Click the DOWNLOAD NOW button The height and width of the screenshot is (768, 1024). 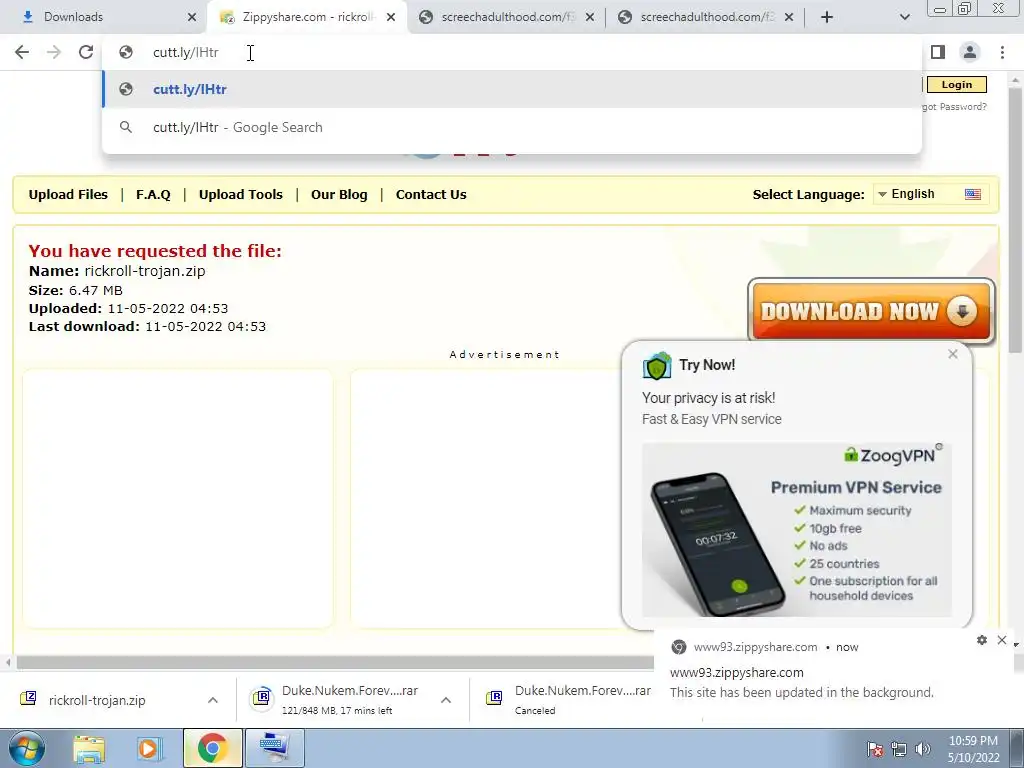pyautogui.click(x=871, y=311)
